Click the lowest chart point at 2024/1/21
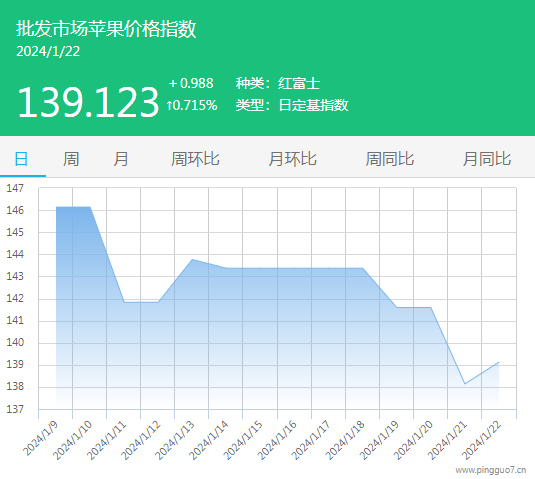The image size is (535, 479). tap(465, 384)
